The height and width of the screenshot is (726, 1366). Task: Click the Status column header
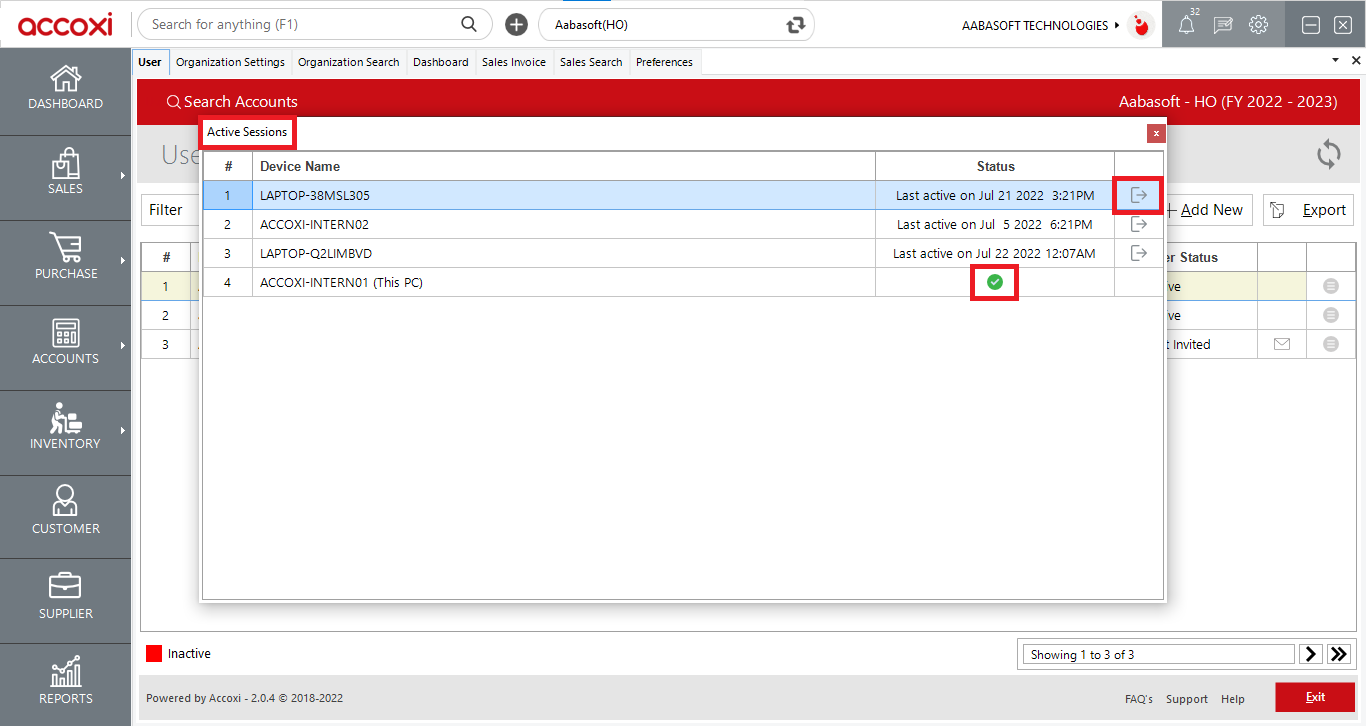[995, 166]
